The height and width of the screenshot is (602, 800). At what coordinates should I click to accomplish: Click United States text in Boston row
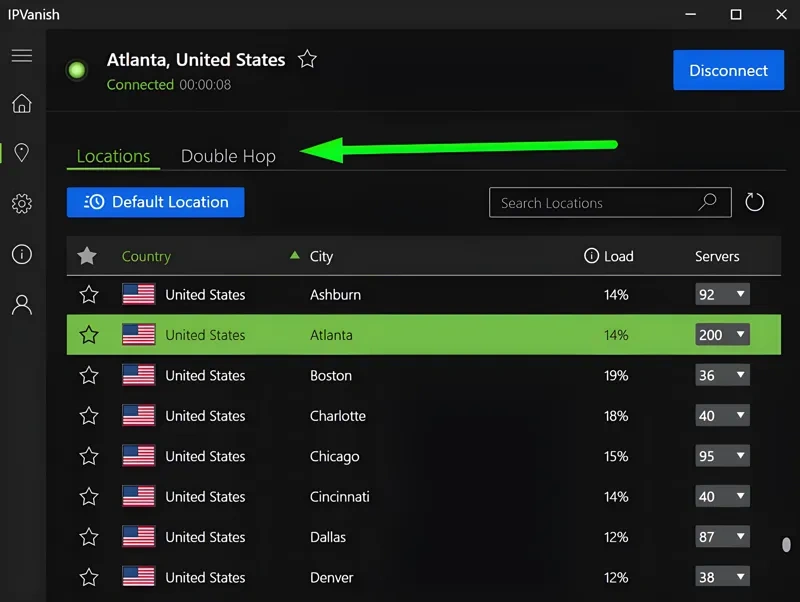click(x=205, y=375)
